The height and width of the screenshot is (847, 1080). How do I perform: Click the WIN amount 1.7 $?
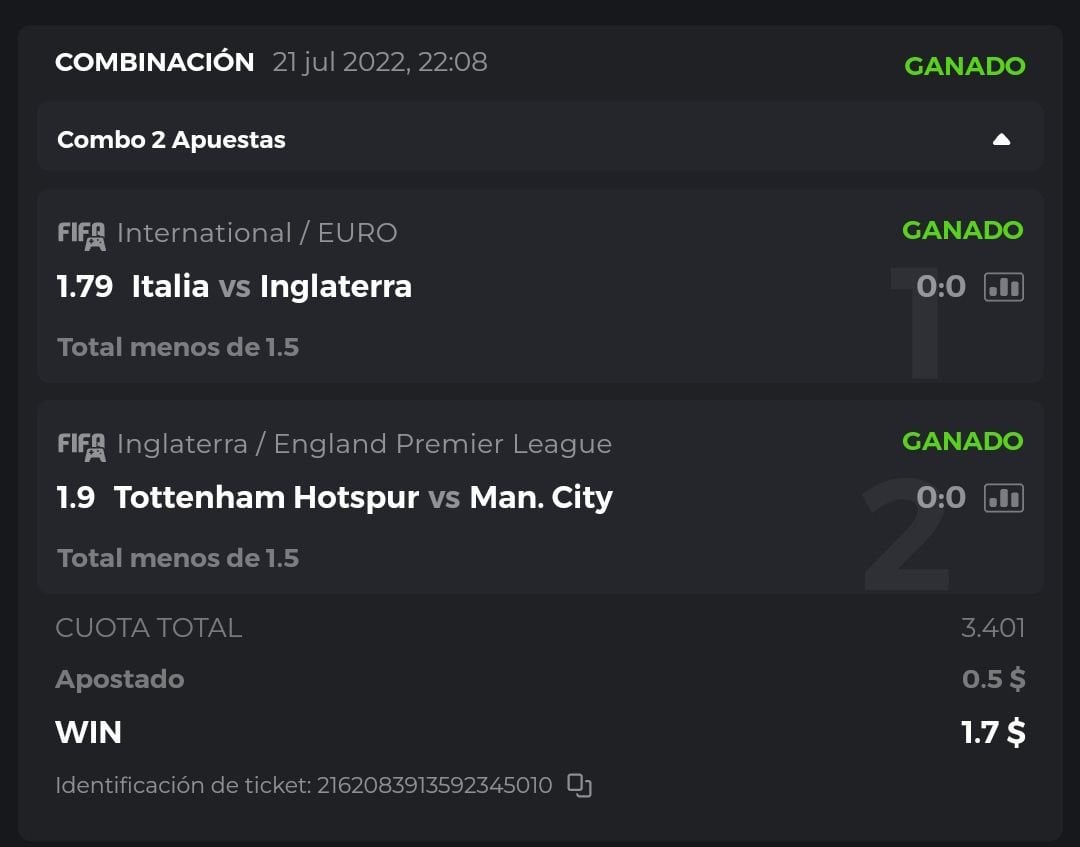point(992,733)
